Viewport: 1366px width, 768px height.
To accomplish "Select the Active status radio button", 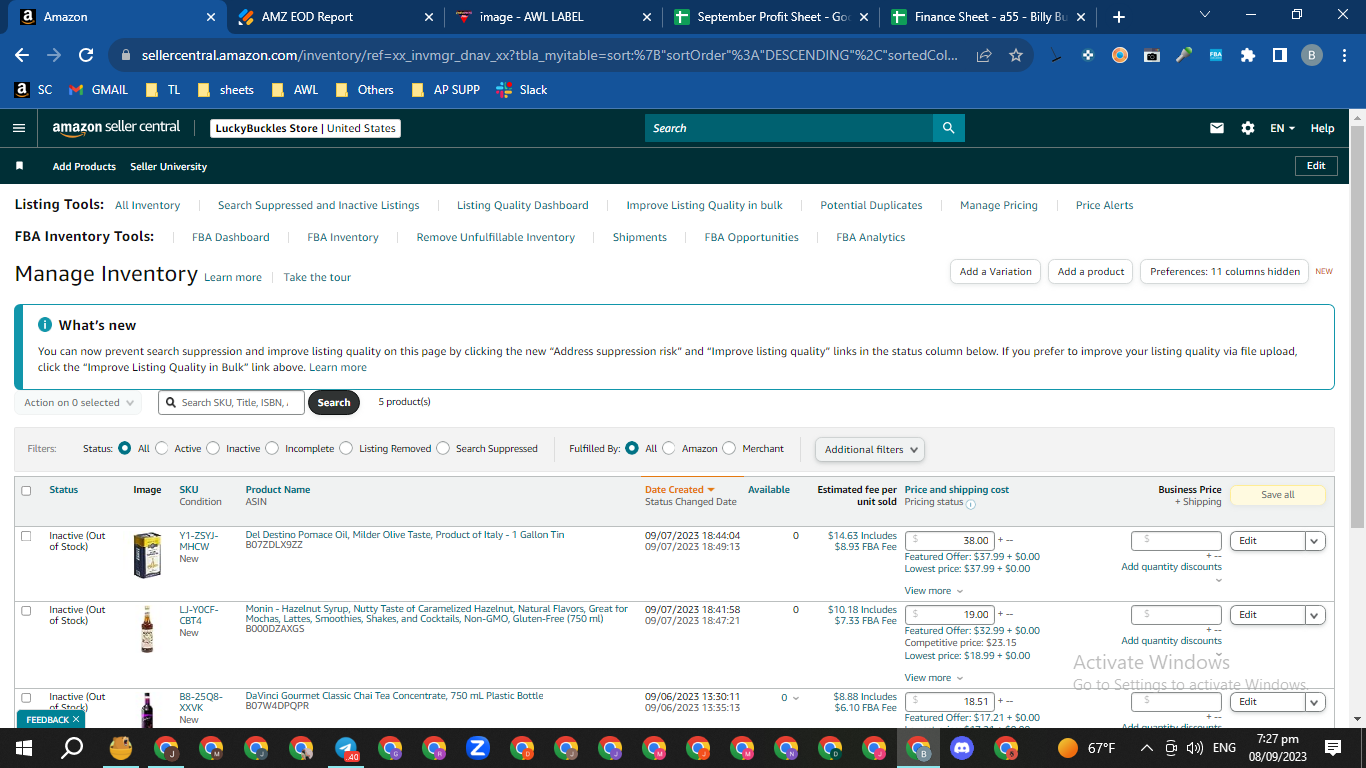I will tap(163, 449).
